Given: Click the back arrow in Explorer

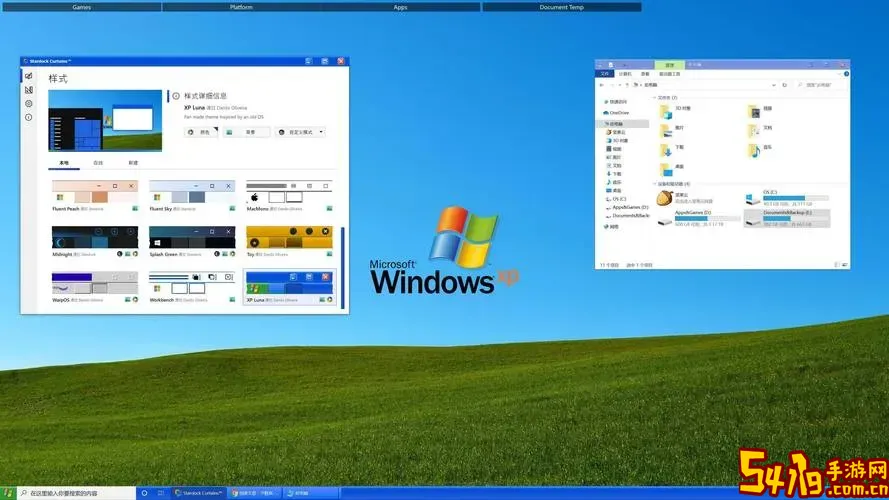Looking at the screenshot, I should [x=602, y=85].
